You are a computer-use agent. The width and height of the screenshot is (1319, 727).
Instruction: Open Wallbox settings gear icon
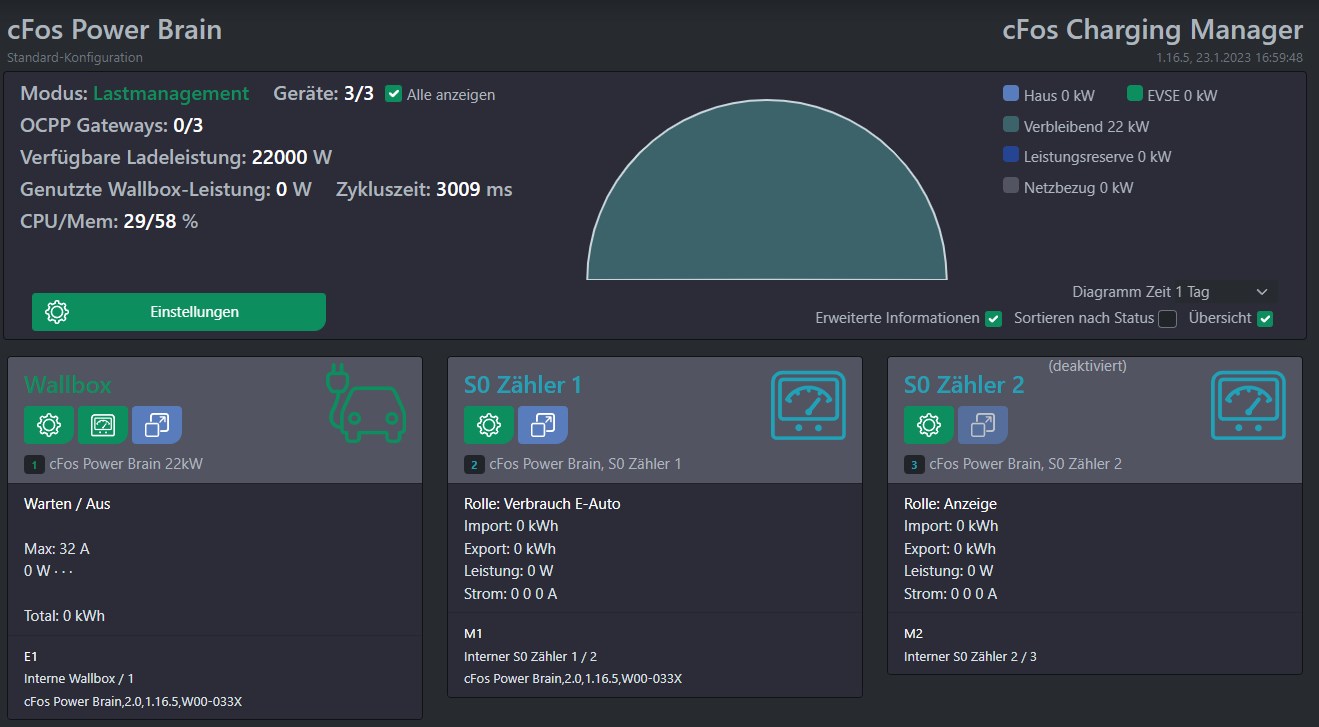click(x=49, y=425)
